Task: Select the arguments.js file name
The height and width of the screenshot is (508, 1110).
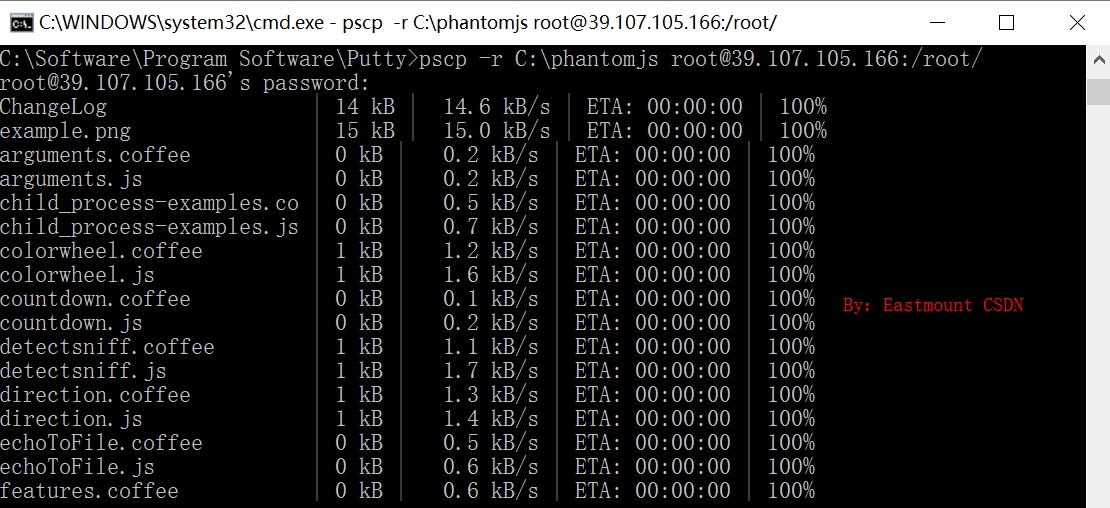Action: point(71,179)
